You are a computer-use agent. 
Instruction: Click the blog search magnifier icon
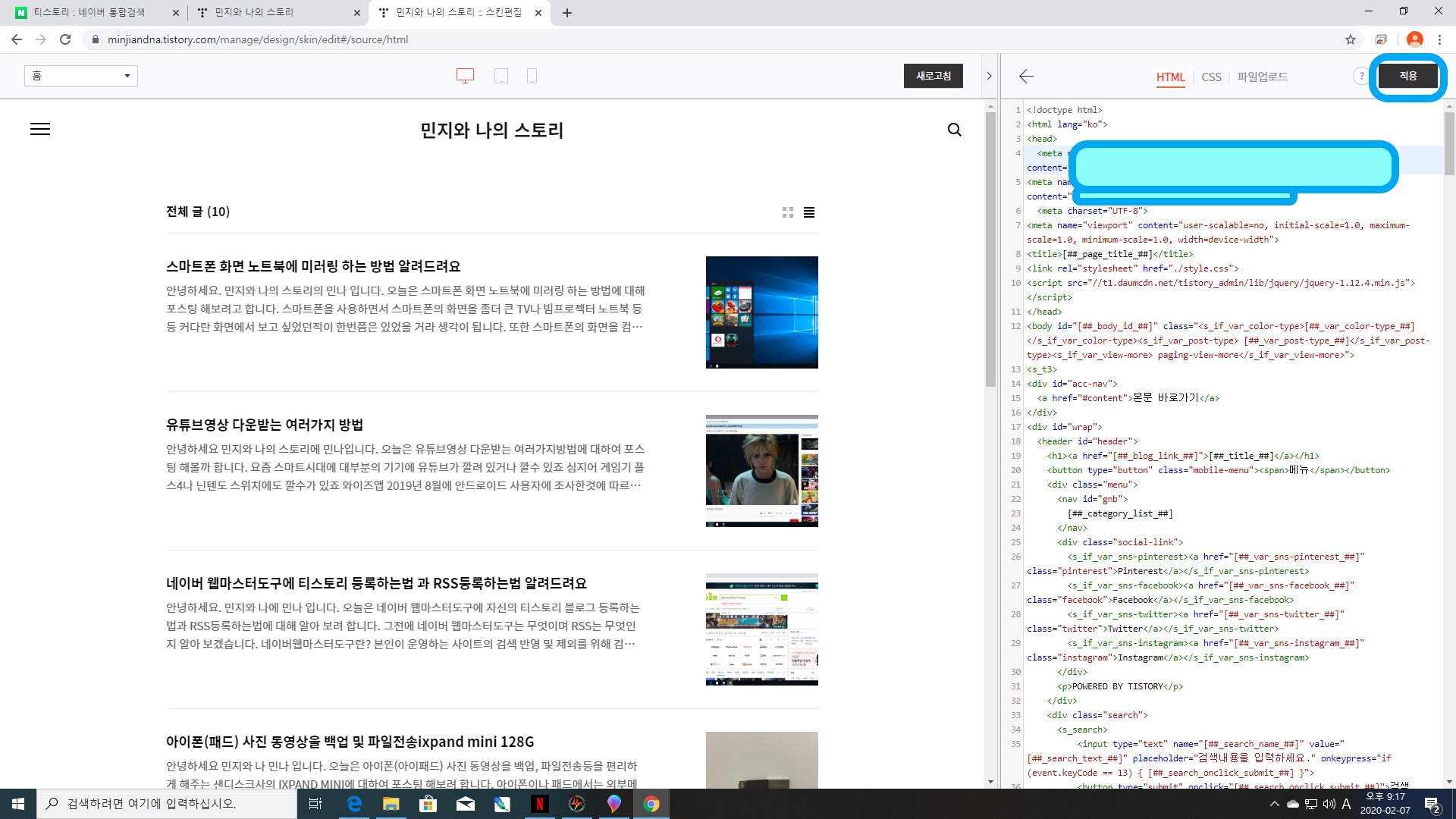click(x=954, y=130)
